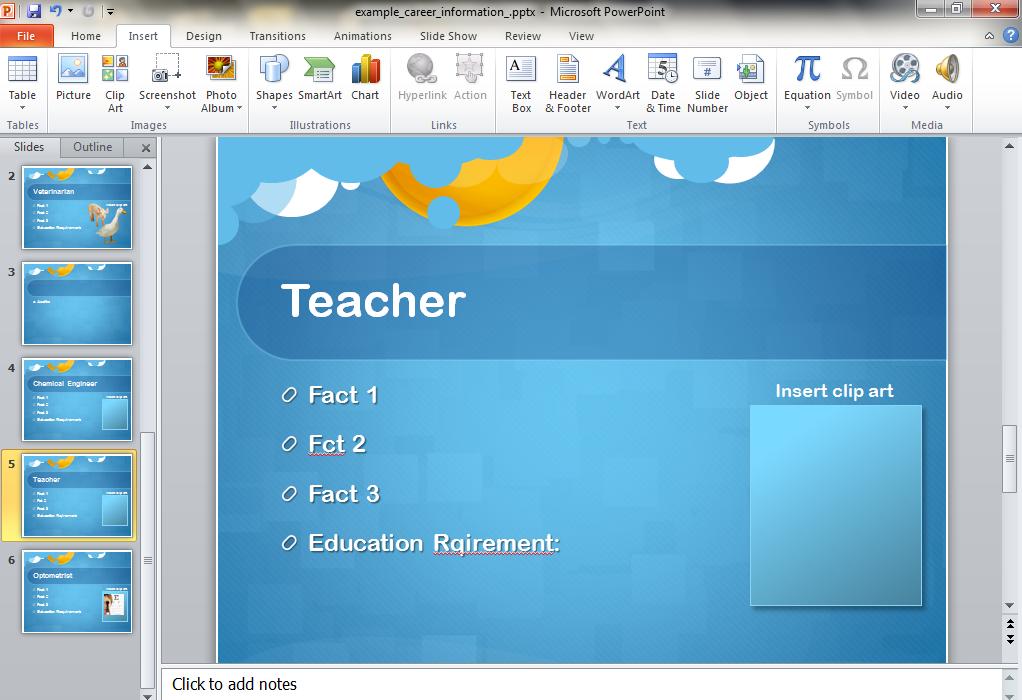Switch to the Design ribbon tab
Image resolution: width=1022 pixels, height=700 pixels.
click(x=204, y=35)
